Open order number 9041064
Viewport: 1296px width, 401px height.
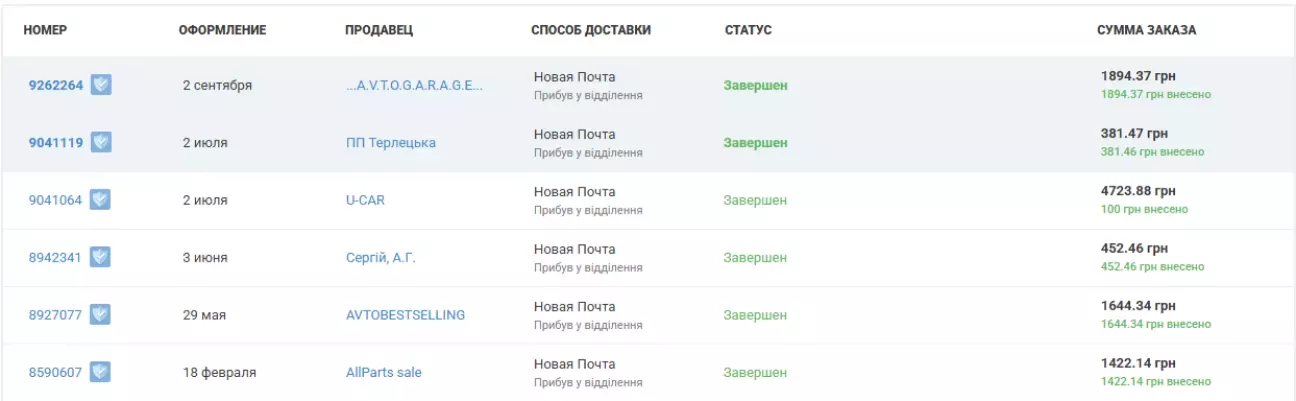(56, 200)
